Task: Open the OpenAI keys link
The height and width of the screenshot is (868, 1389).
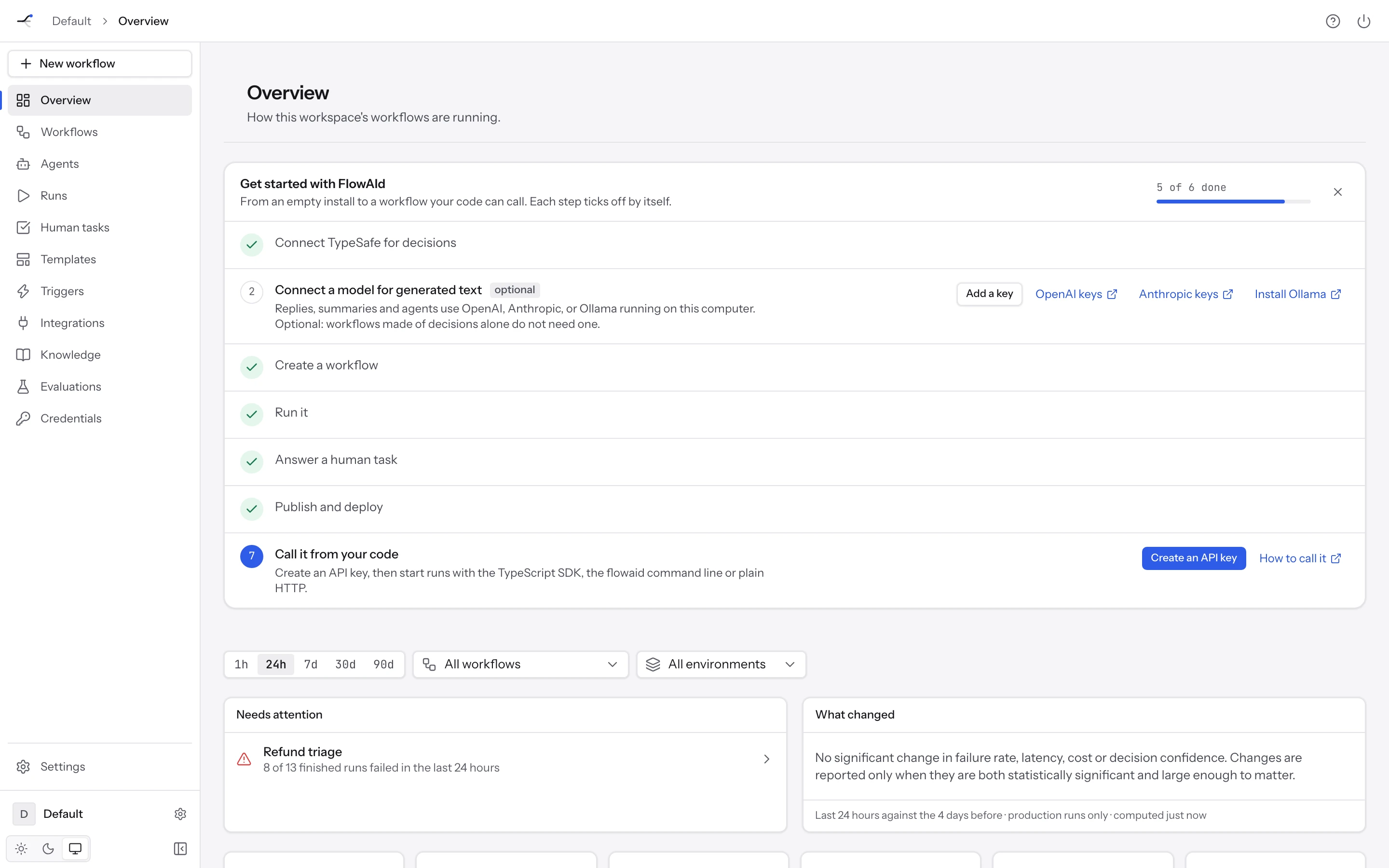Action: [1076, 294]
